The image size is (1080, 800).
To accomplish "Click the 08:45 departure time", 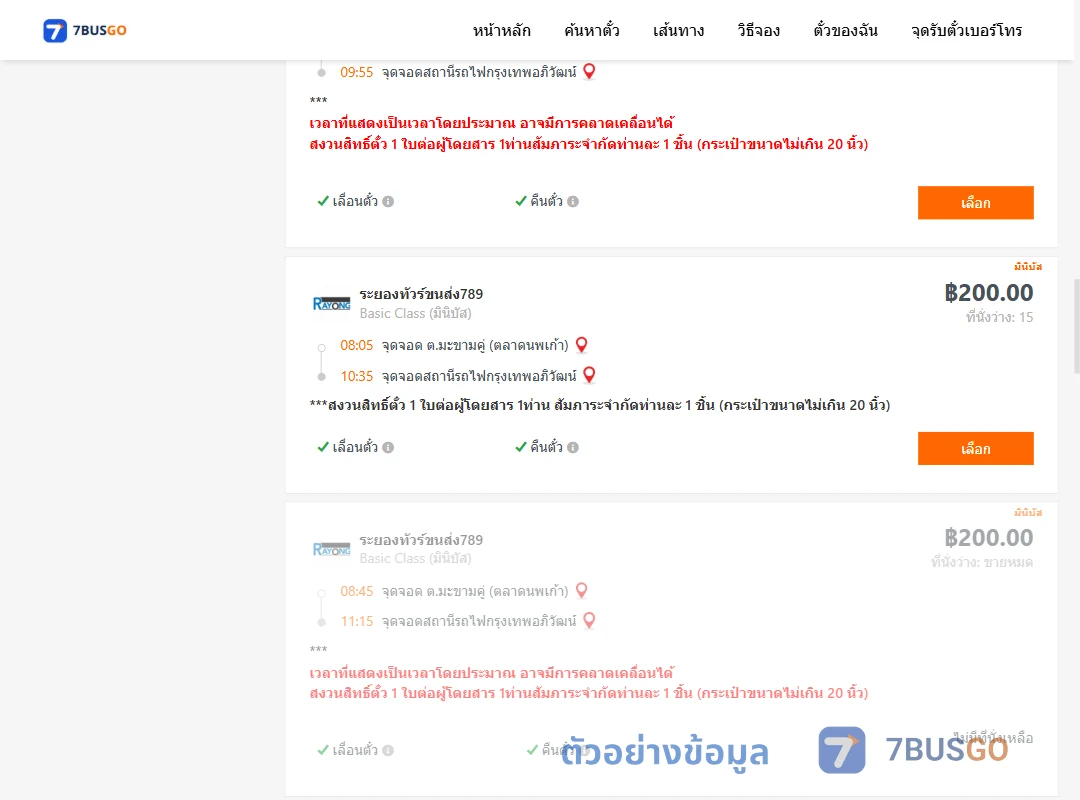I will (356, 591).
